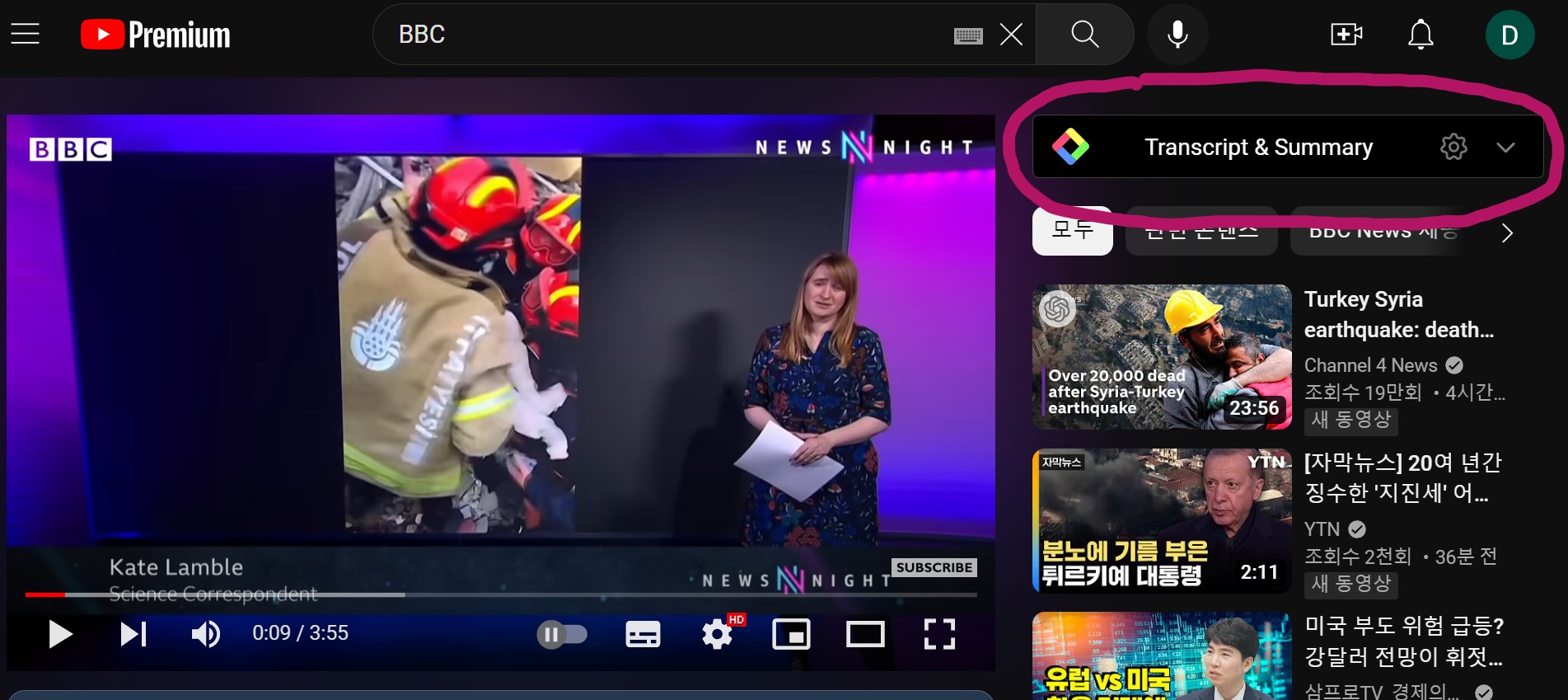Seek on the video progress bar
Screen dimensions: 1568x700
coord(501,594)
